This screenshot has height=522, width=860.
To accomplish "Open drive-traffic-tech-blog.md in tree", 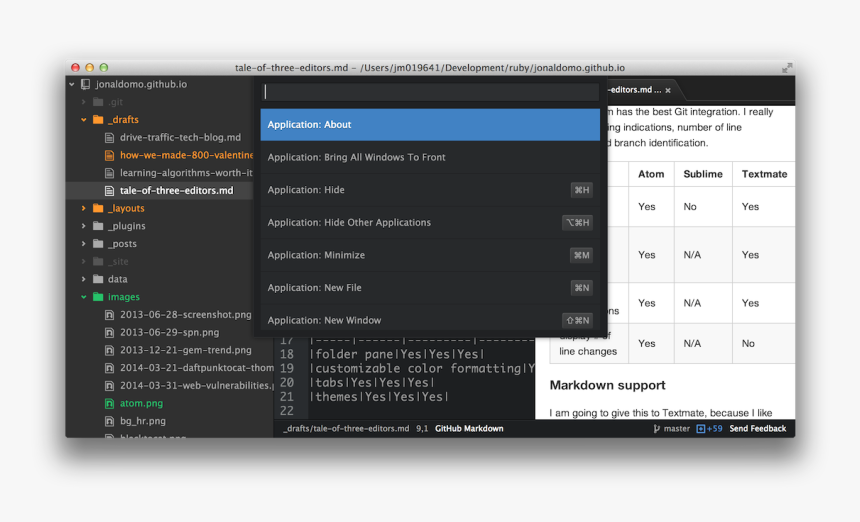I will 180,138.
